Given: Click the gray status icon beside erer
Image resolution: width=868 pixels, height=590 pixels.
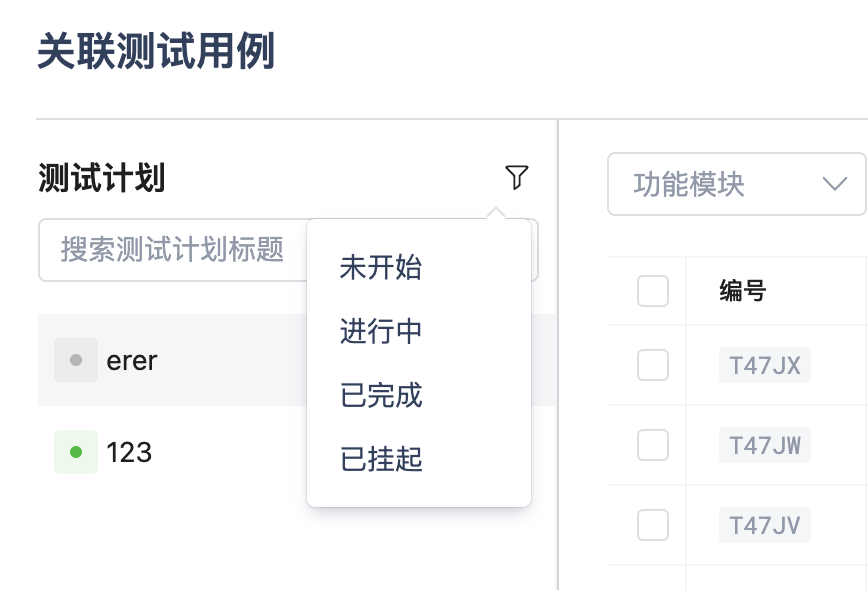Looking at the screenshot, I should tap(76, 360).
